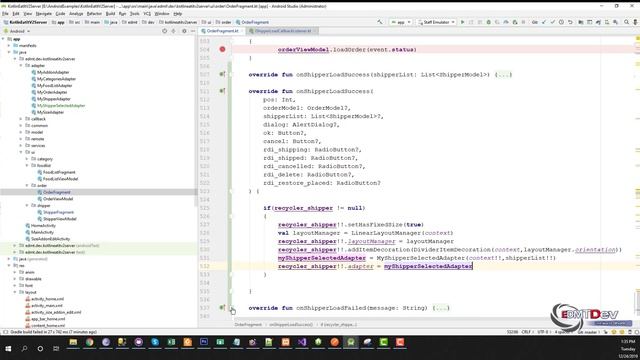This screenshot has height=360, width=640.
Task: Open Photoshop from the taskbar
Action: coord(204,342)
